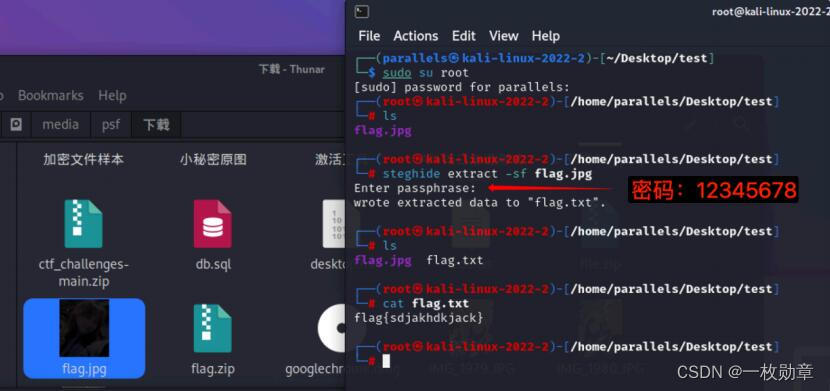This screenshot has width=830, height=391.
Task: Open the terminal Edit menu
Action: [463, 36]
